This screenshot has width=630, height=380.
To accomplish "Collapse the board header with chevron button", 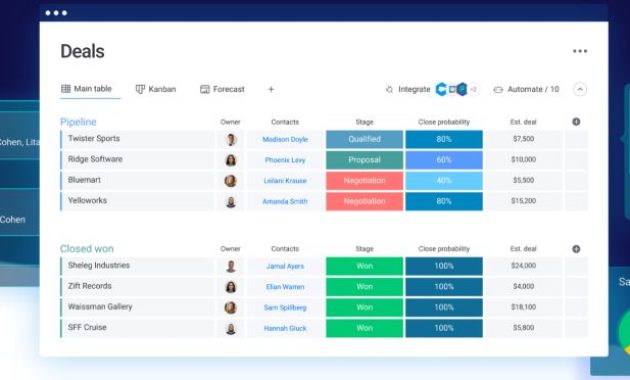I will (580, 89).
